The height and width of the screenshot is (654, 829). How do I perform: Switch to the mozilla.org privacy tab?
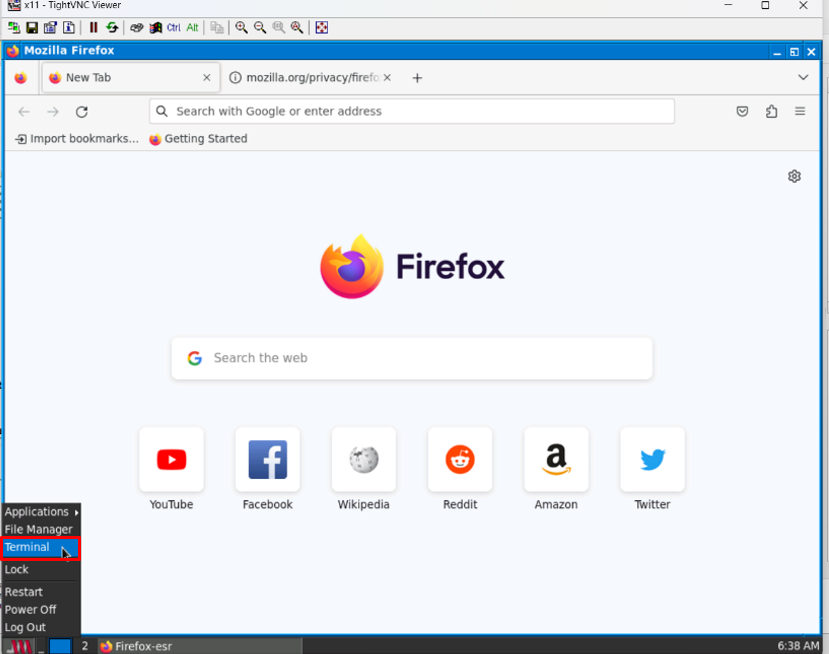(x=305, y=78)
